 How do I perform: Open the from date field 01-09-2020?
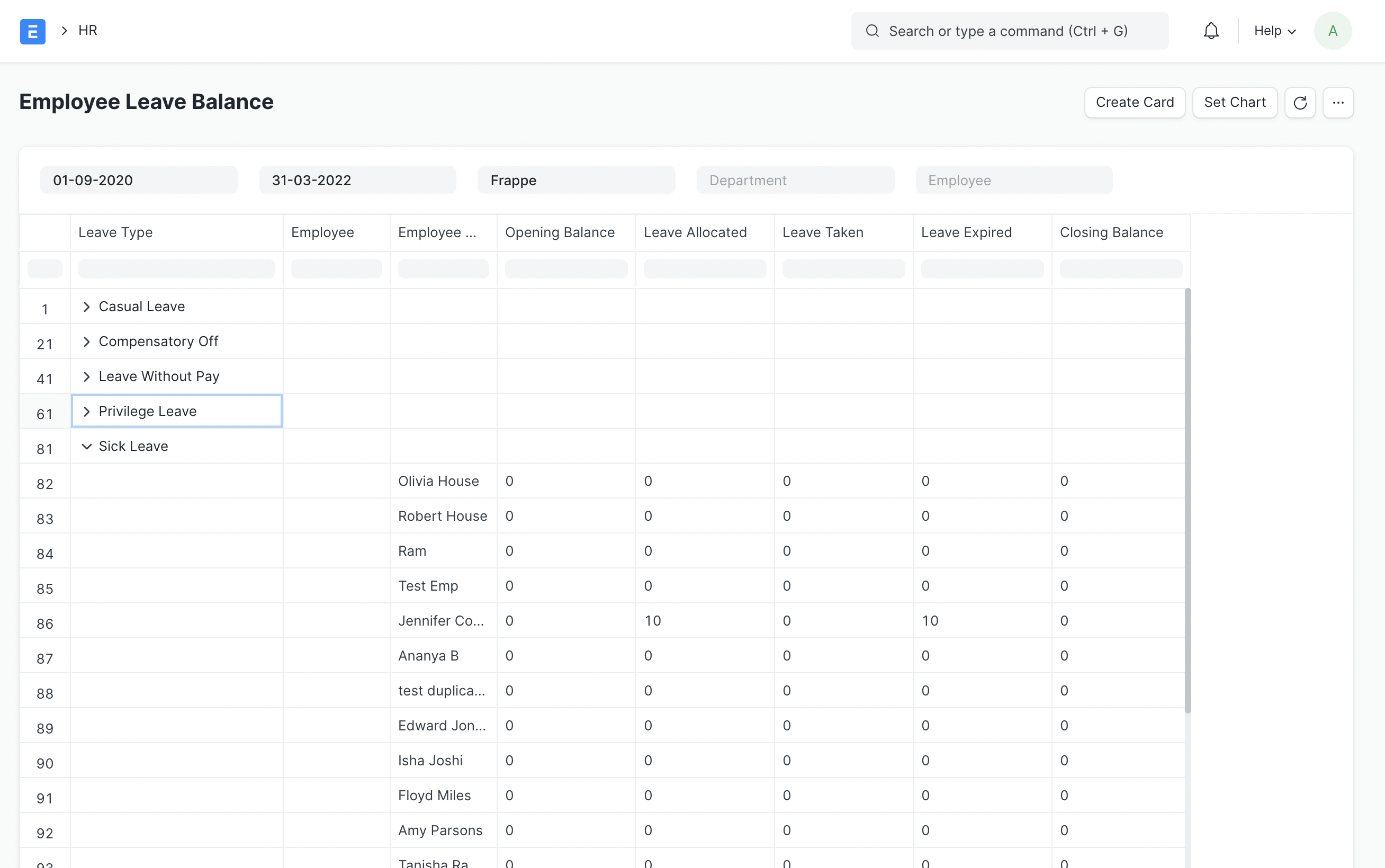click(x=139, y=180)
